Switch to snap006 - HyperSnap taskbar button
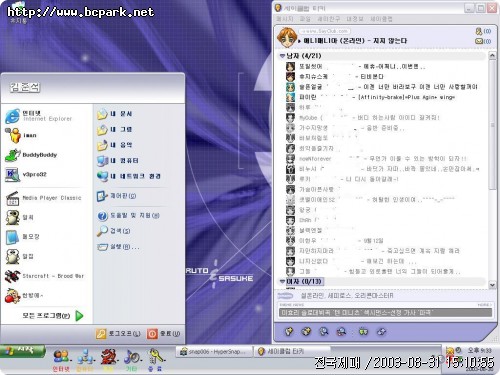 [x=214, y=352]
